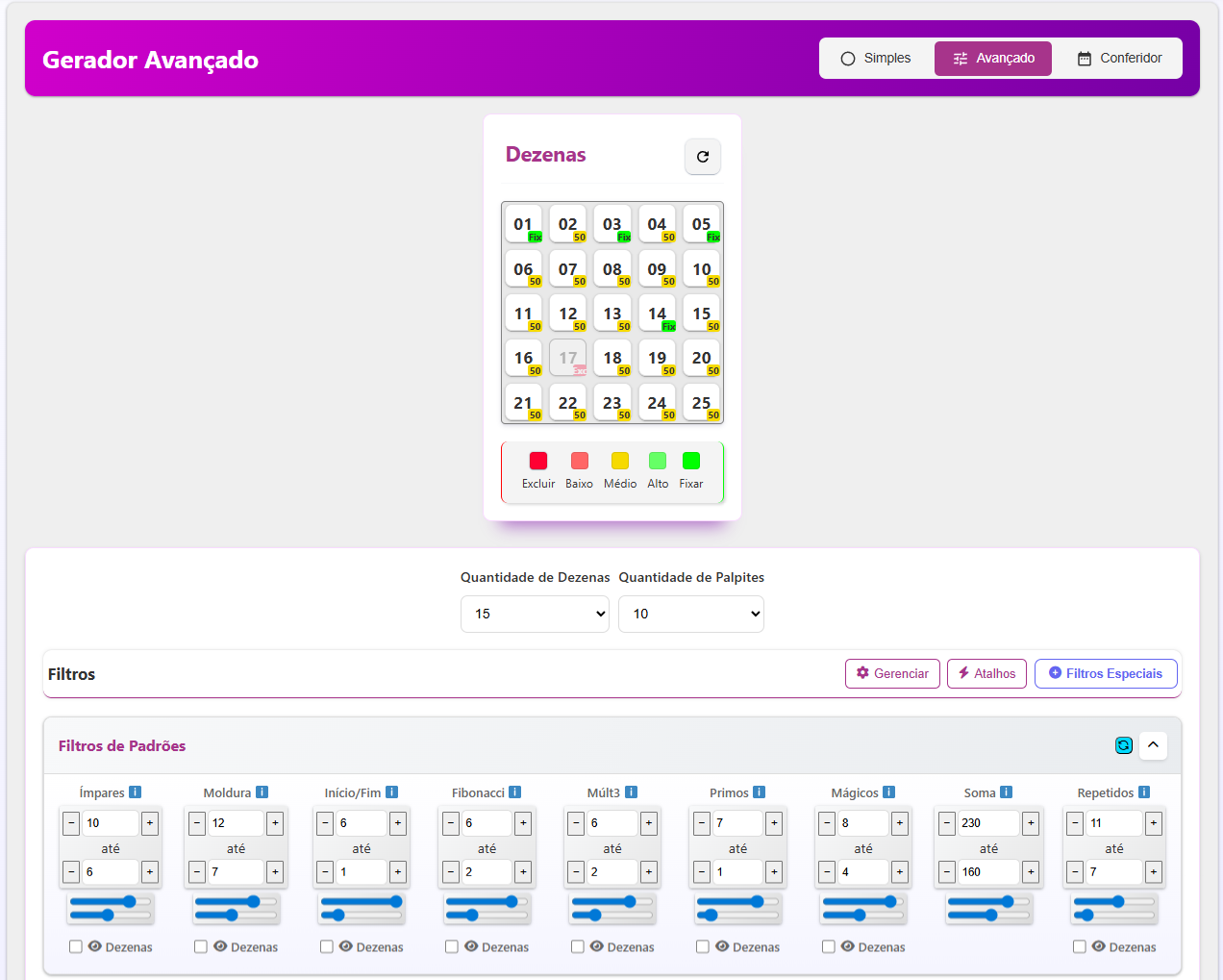Enable the Dezenas checkbox under Ímpares
Viewport: 1223px width, 980px height.
coord(76,946)
